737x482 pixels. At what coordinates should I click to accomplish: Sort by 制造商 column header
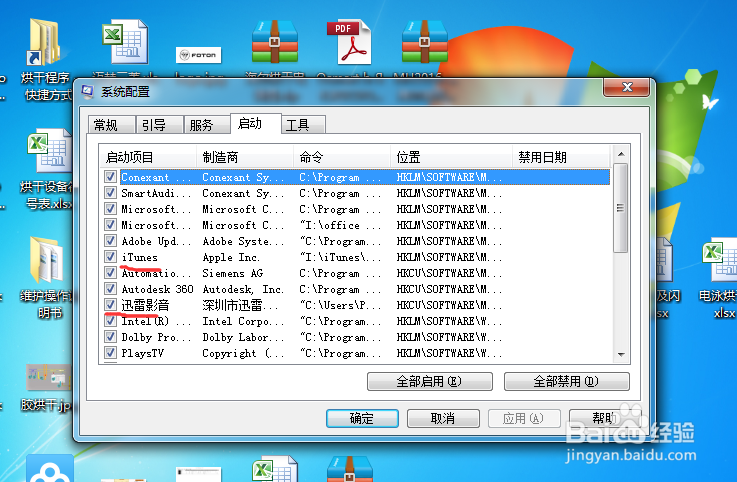(x=245, y=157)
